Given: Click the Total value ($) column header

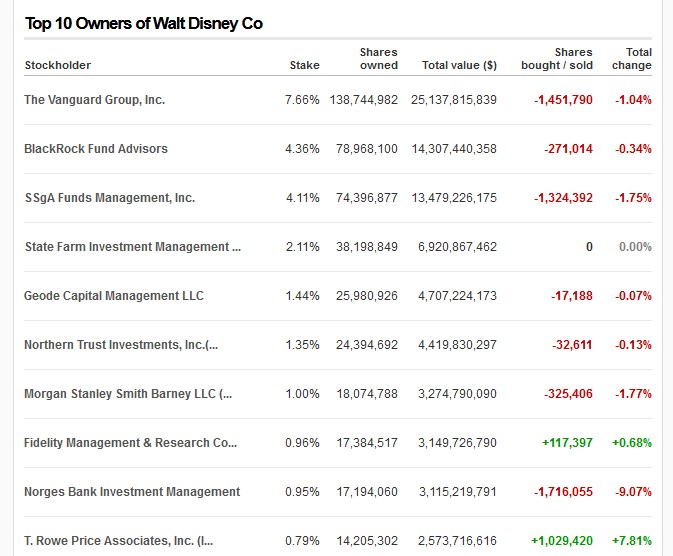Looking at the screenshot, I should click(459, 65).
